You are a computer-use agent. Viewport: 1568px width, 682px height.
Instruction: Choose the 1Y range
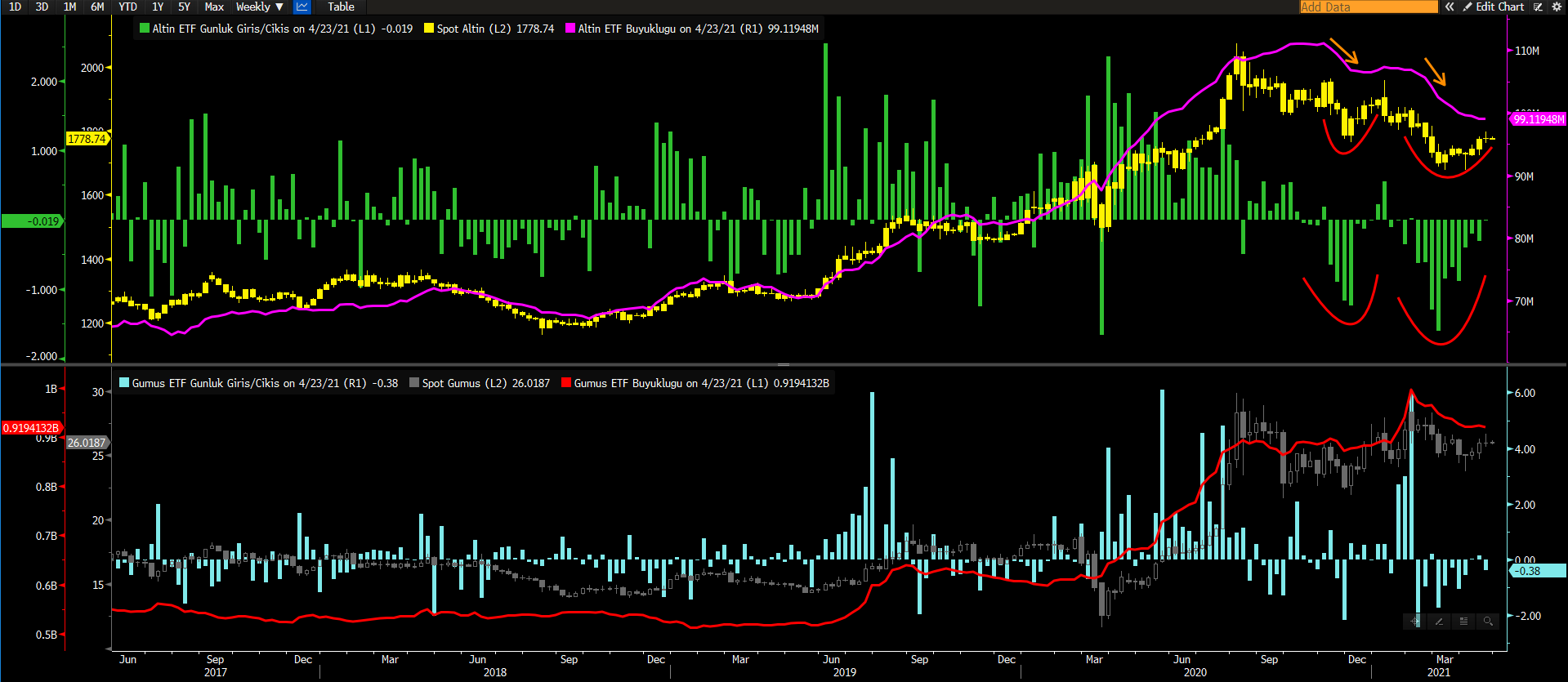pos(158,7)
